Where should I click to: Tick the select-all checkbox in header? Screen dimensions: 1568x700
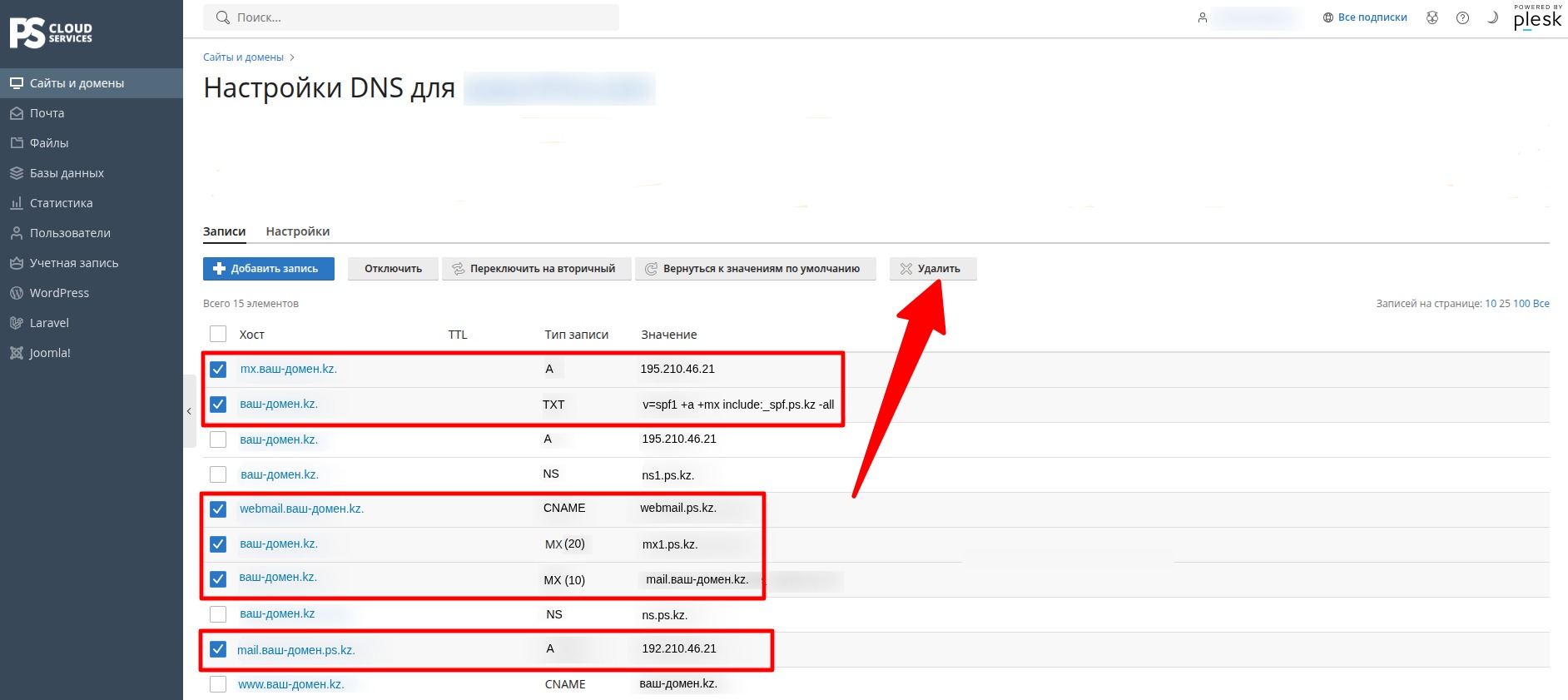click(218, 334)
